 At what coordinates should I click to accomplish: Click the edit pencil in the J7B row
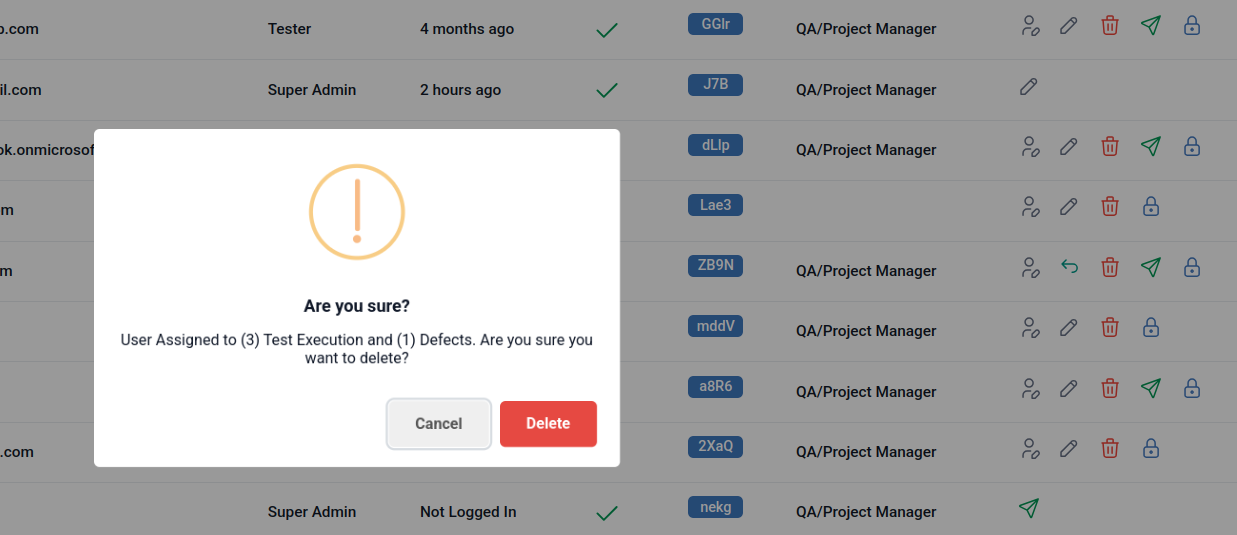pos(1028,87)
